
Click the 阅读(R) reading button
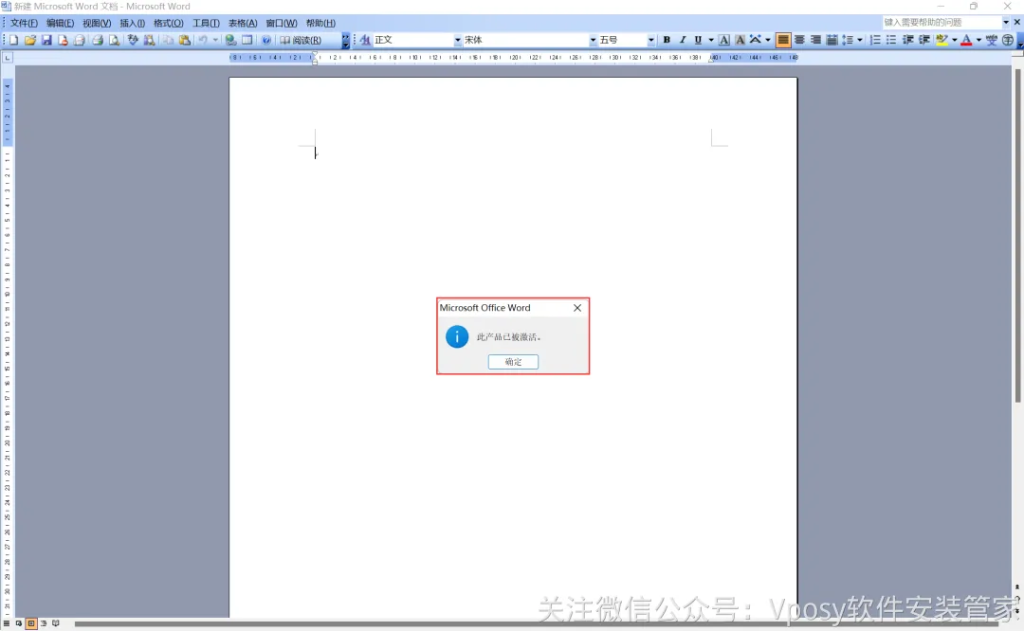301,40
